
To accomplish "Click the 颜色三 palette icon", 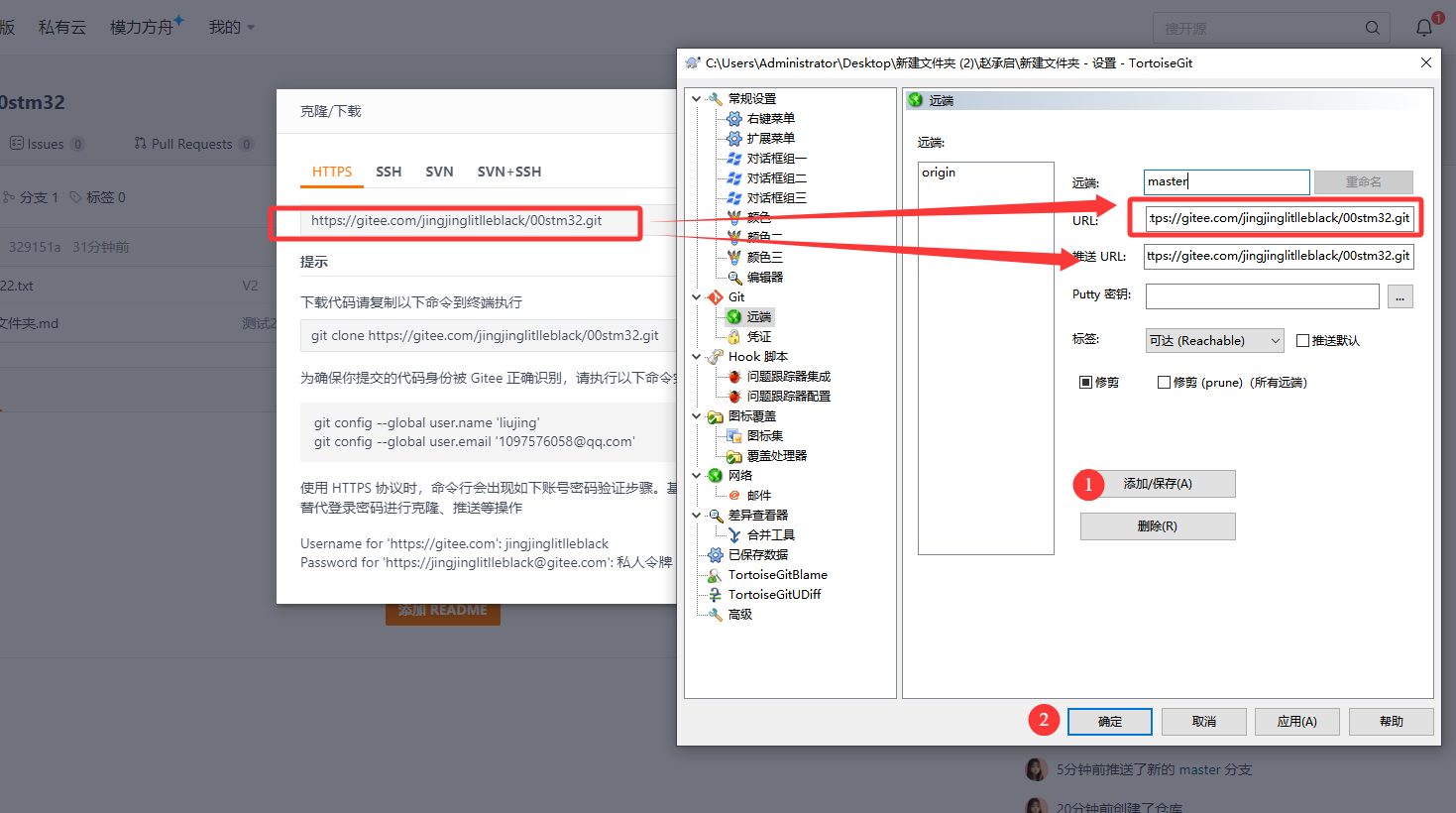I will click(734, 258).
